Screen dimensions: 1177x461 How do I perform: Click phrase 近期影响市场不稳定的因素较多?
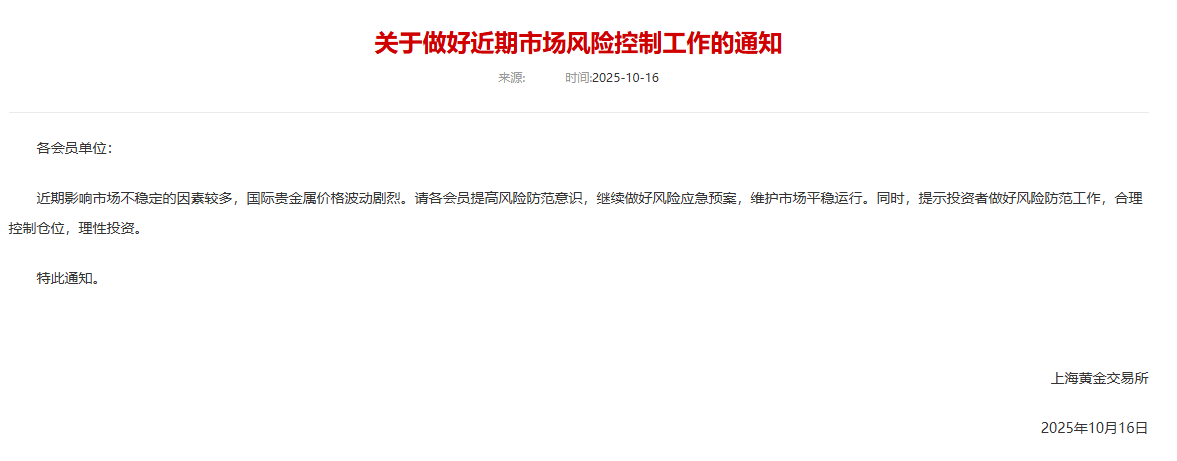pos(136,199)
